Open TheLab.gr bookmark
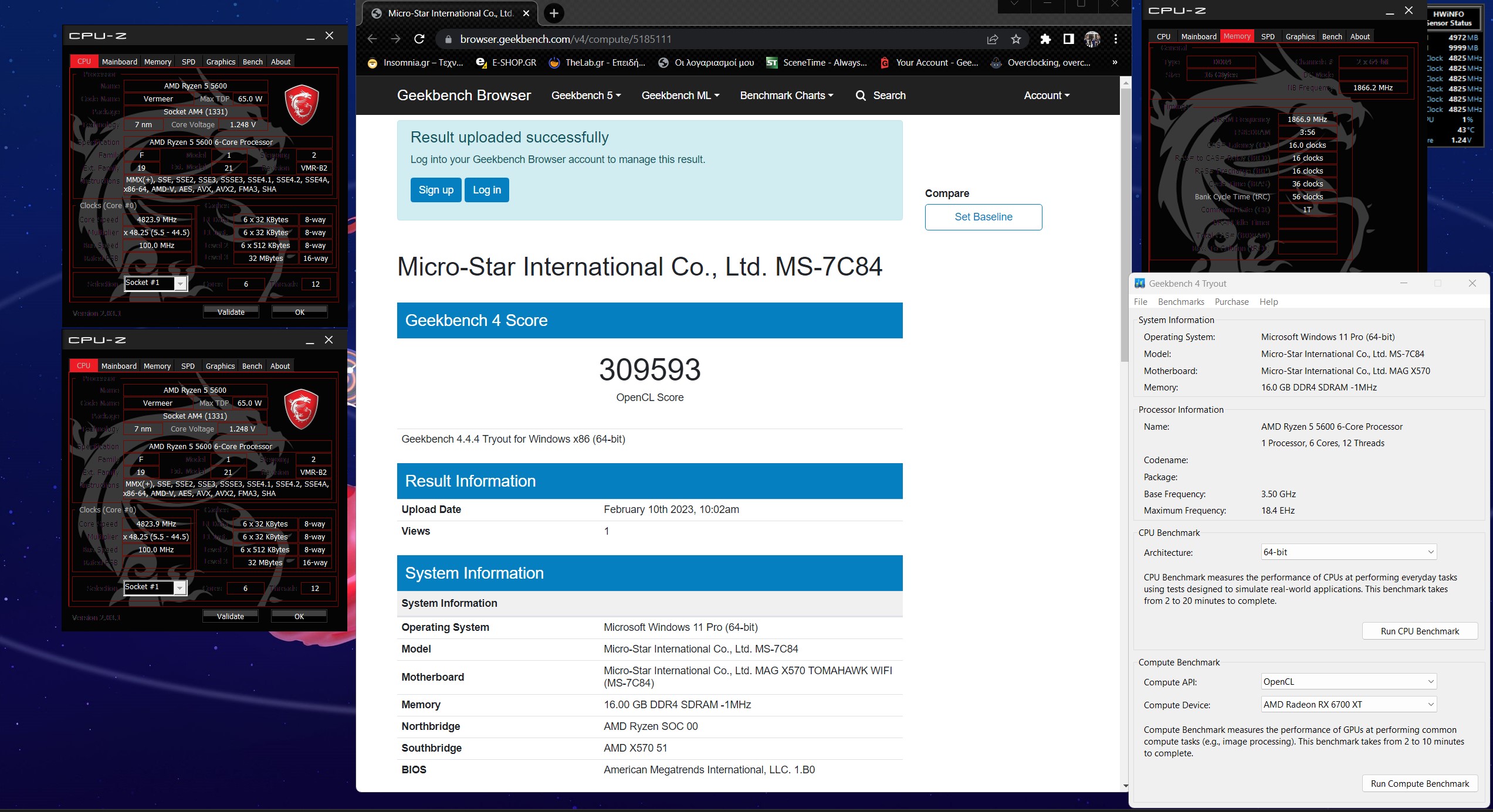The height and width of the screenshot is (812, 1493). (x=597, y=63)
